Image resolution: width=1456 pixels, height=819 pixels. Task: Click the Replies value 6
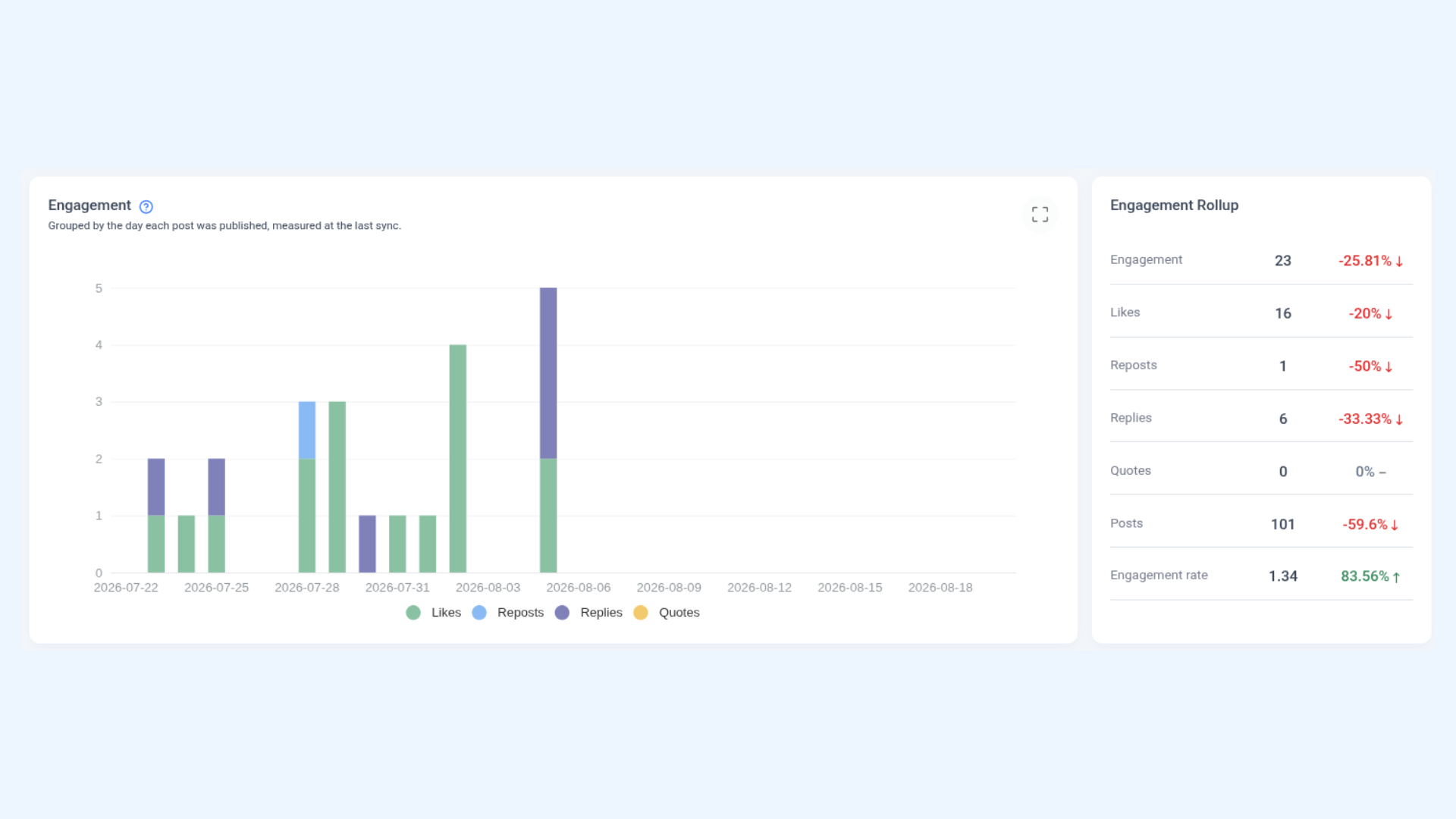[x=1283, y=419]
